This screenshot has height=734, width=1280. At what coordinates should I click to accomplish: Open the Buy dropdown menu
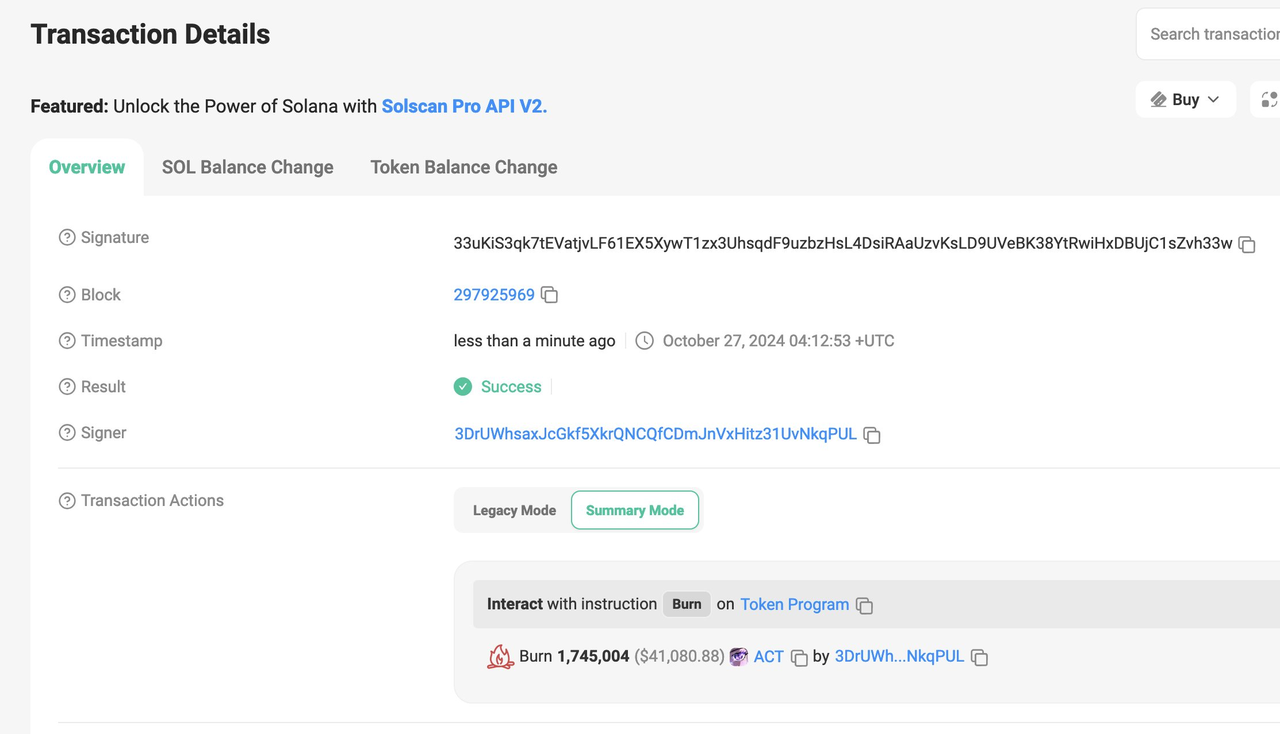(x=1185, y=100)
